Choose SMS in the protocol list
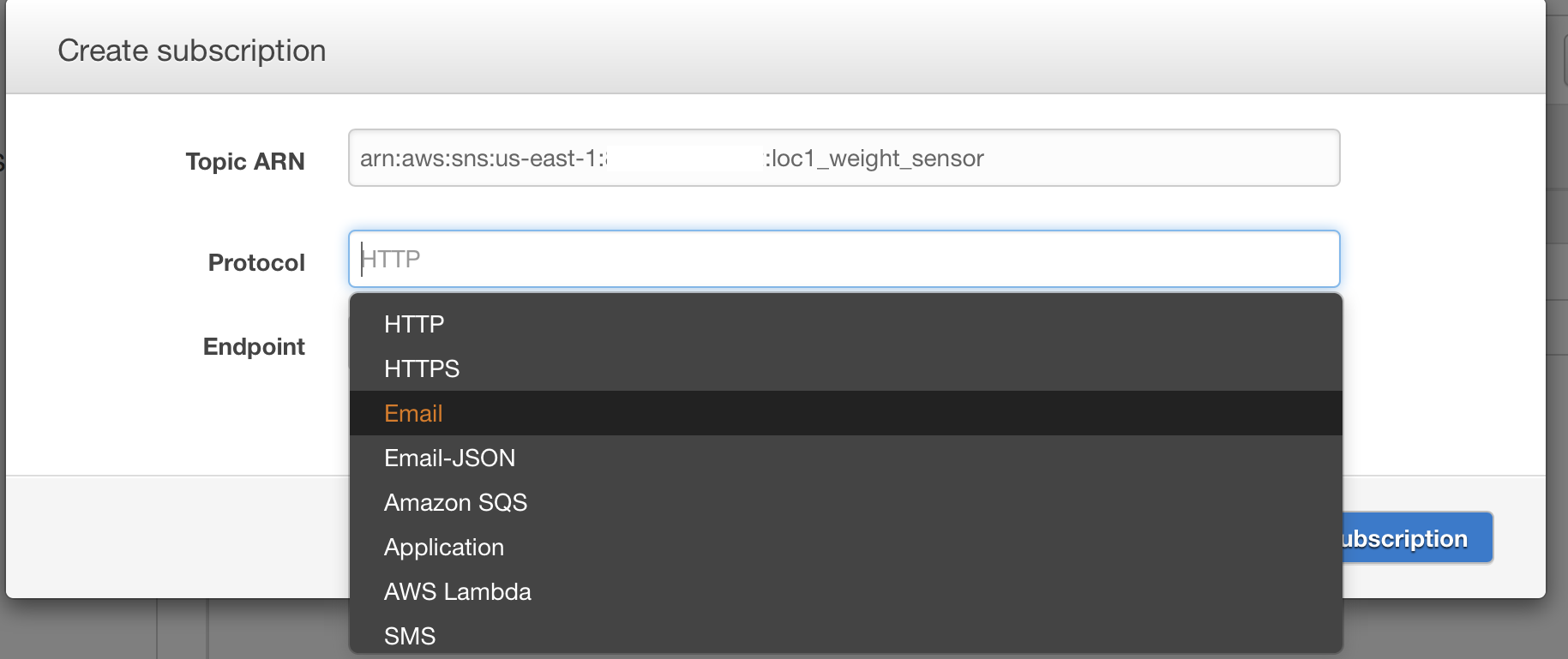Viewport: 1568px width, 659px height. (x=410, y=636)
